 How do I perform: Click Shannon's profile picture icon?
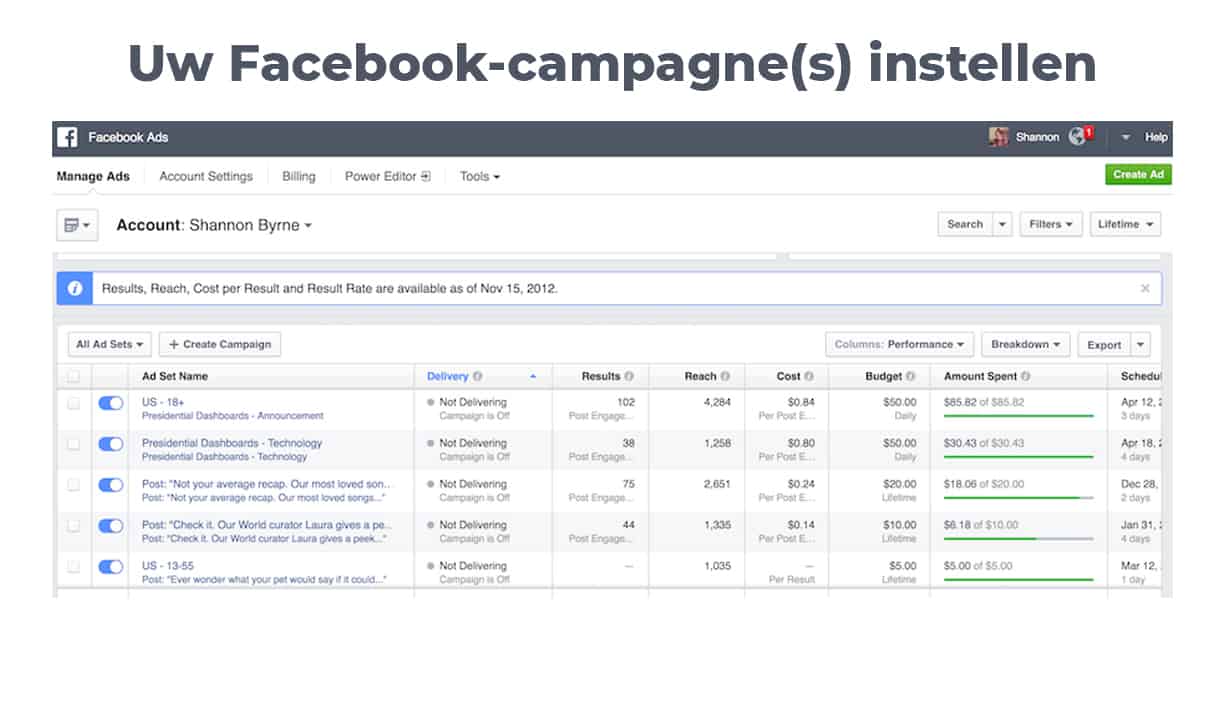[x=996, y=137]
